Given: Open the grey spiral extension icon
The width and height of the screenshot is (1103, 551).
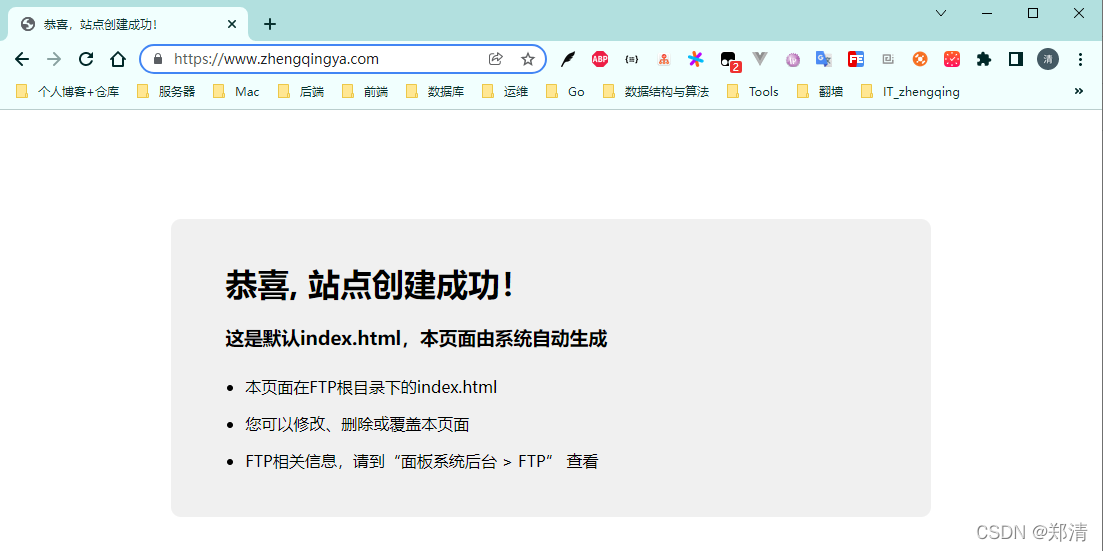Looking at the screenshot, I should [888, 60].
